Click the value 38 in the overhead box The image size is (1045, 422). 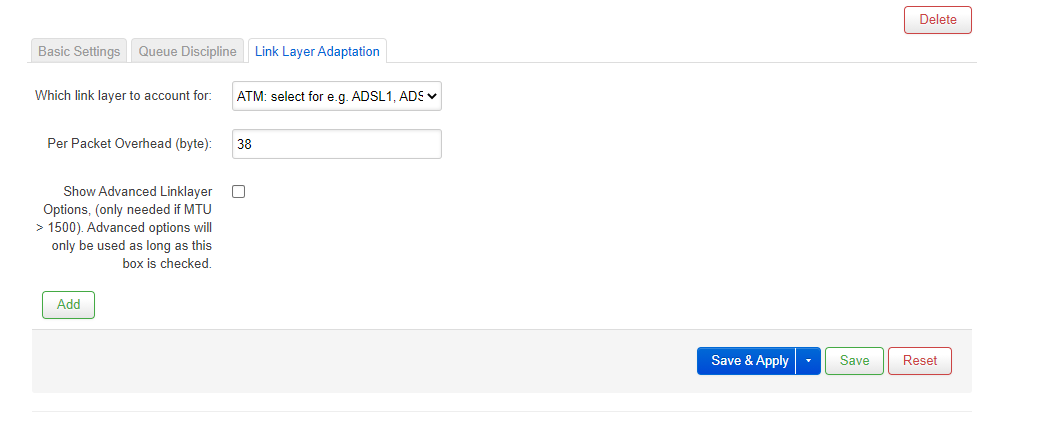244,144
